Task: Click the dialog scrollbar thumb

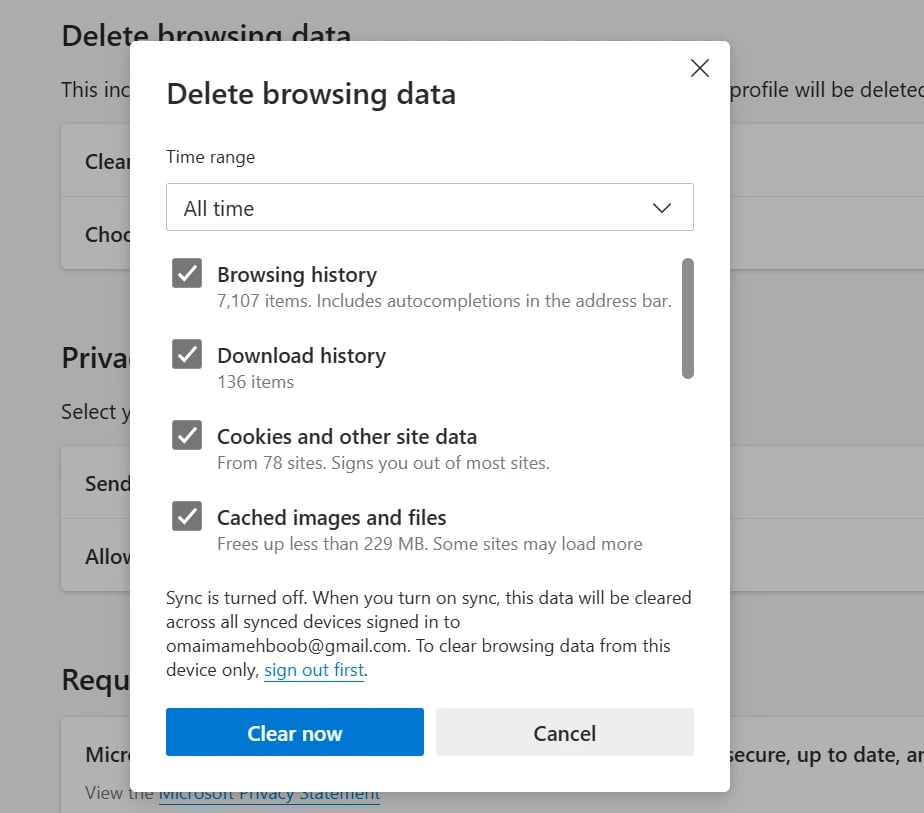Action: click(x=688, y=320)
